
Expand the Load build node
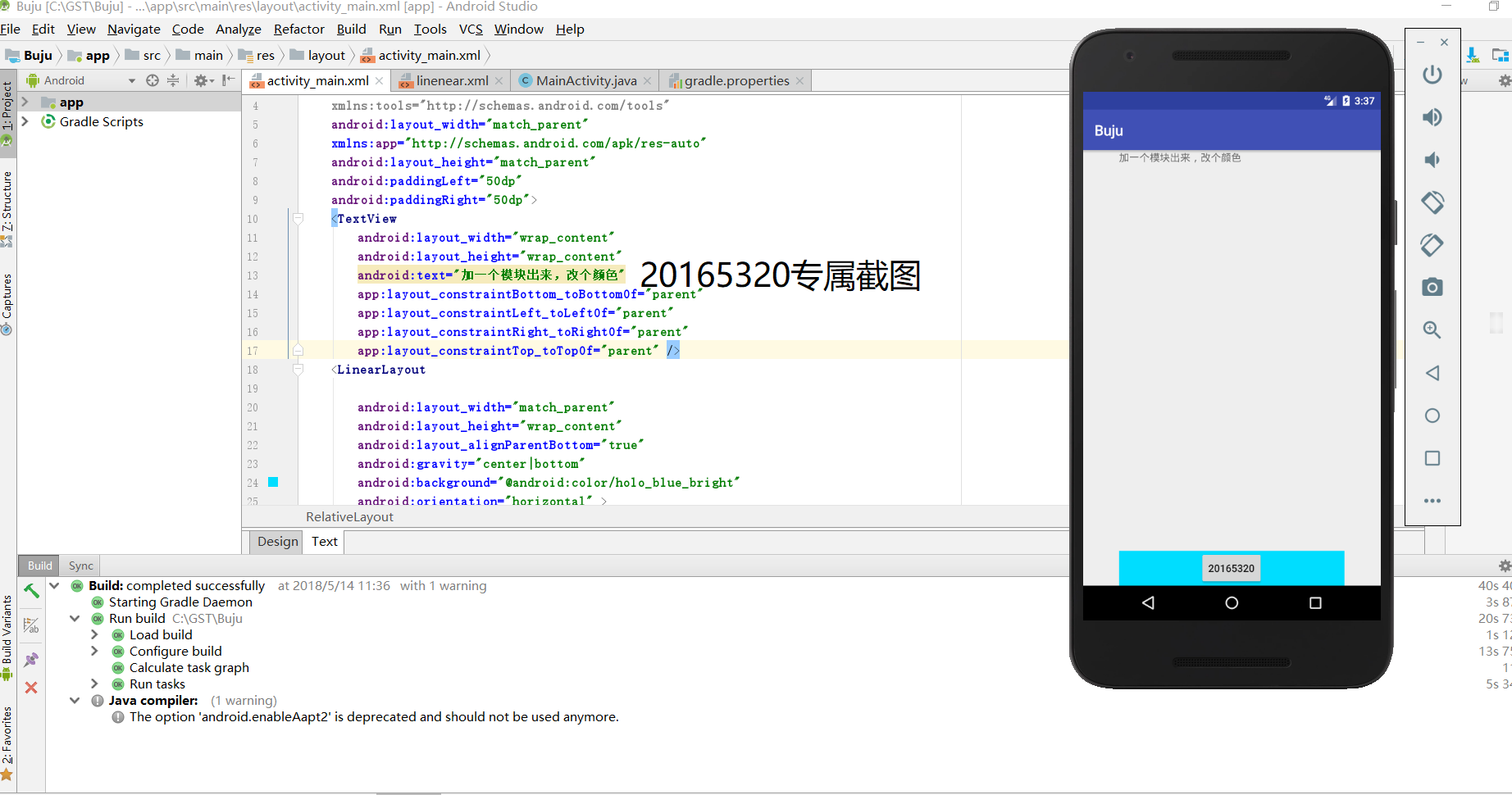[x=94, y=635]
